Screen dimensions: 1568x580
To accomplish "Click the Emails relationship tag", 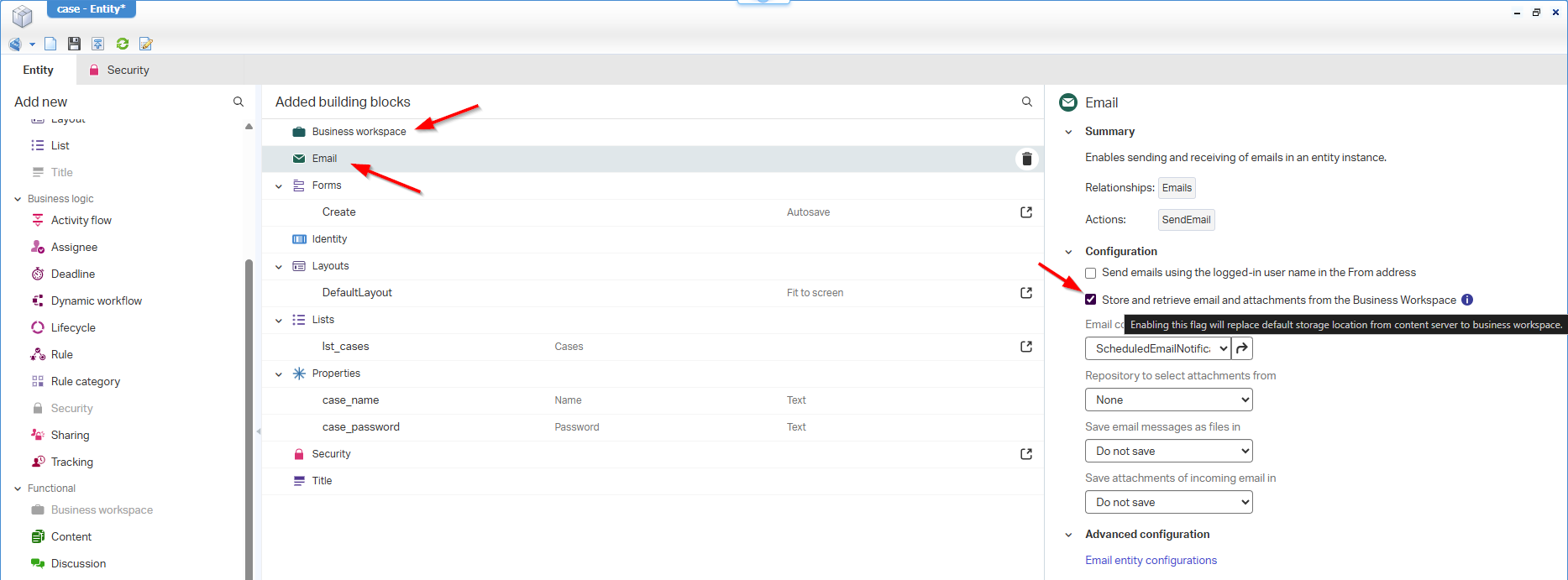I will [x=1177, y=188].
